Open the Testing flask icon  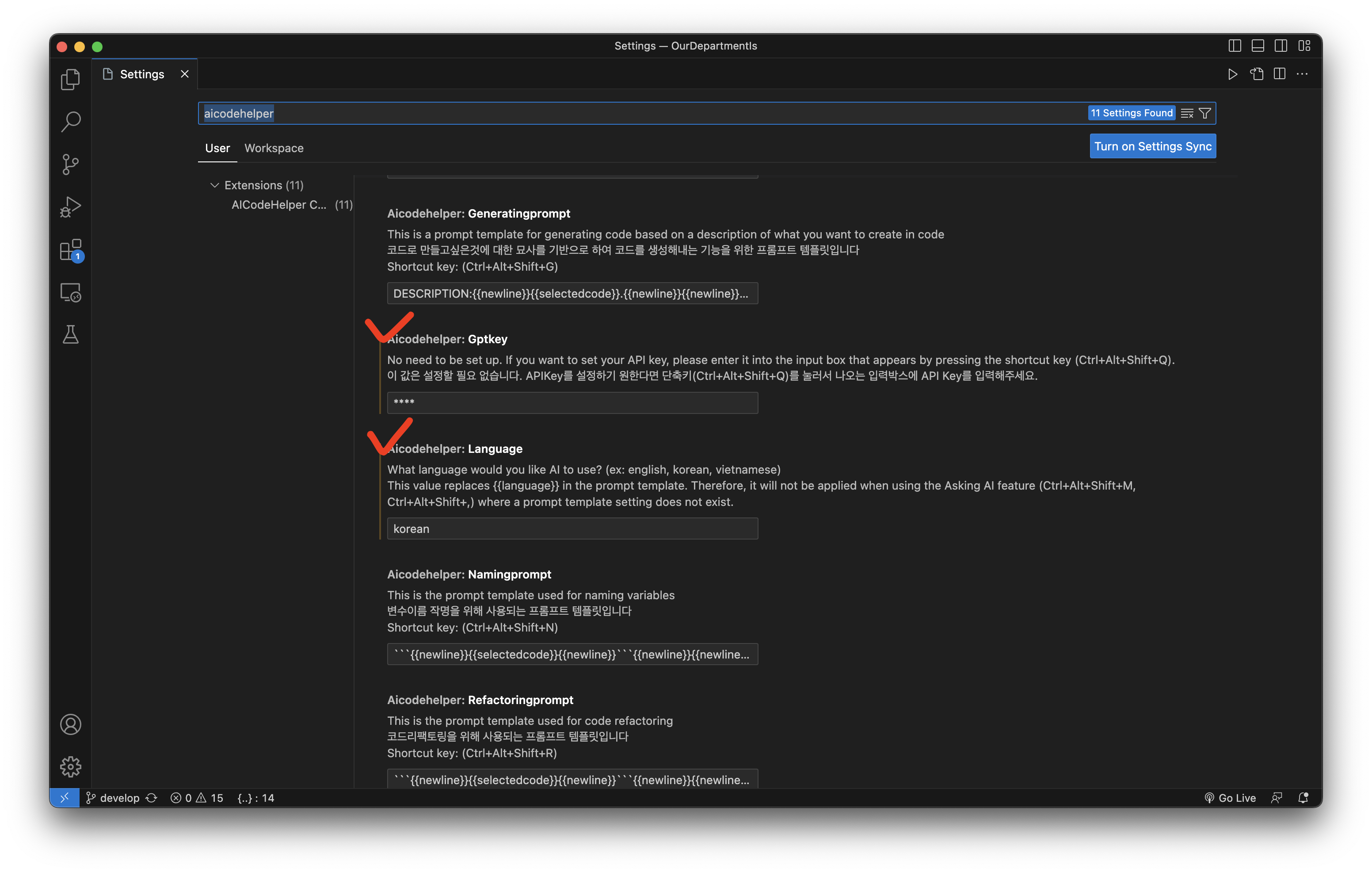pos(70,335)
